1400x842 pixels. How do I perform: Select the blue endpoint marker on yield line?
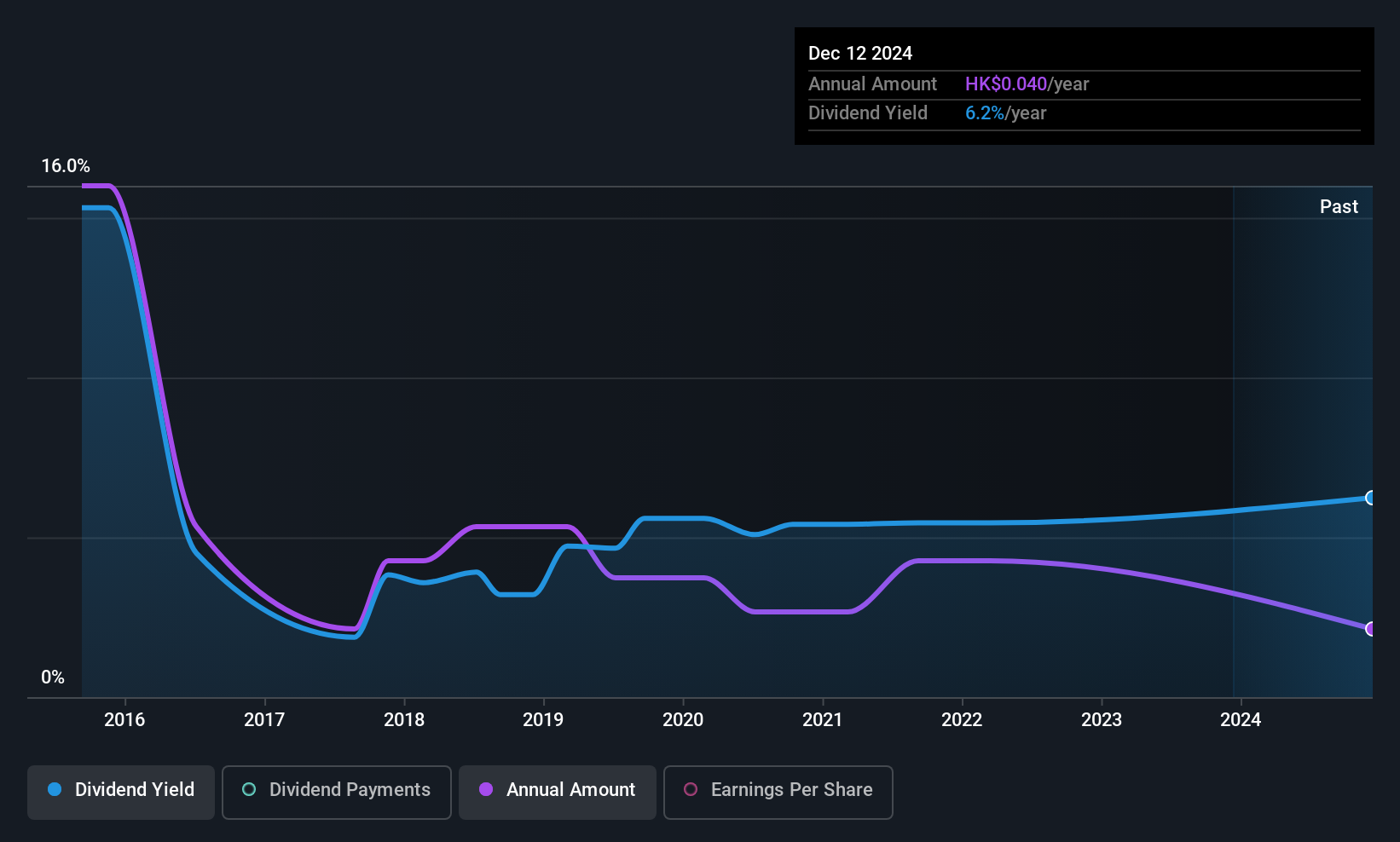(1370, 498)
